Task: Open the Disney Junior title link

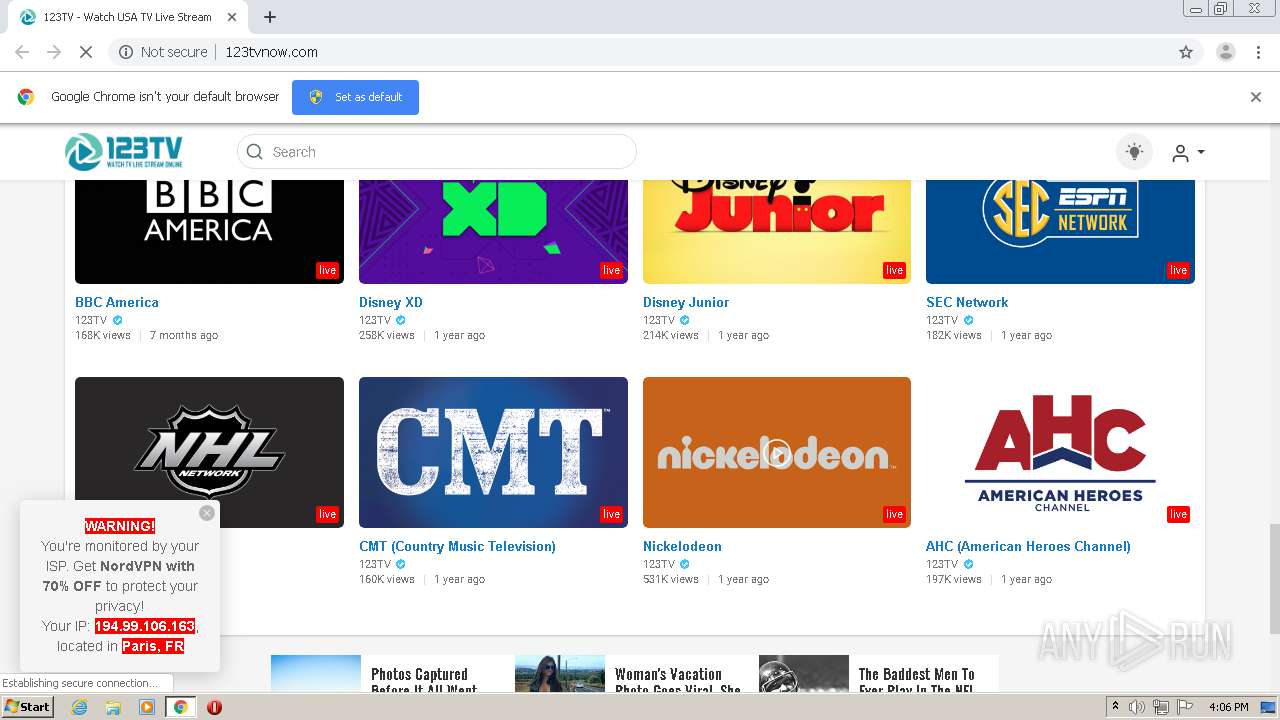Action: [686, 302]
